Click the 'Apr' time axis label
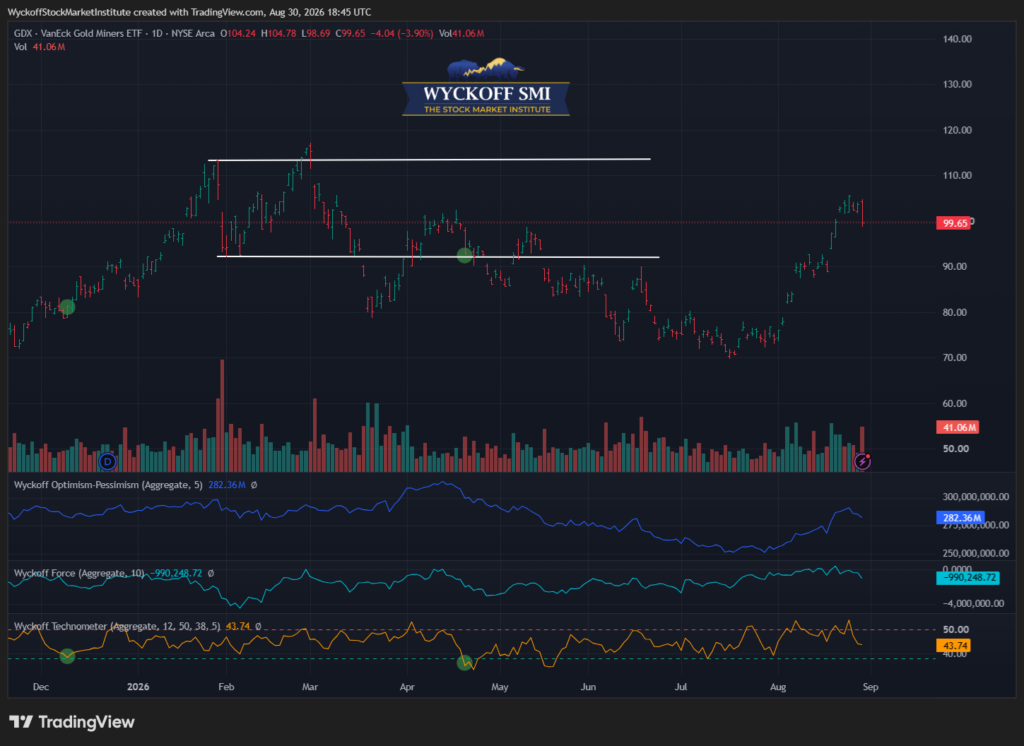The height and width of the screenshot is (746, 1024). (x=407, y=687)
